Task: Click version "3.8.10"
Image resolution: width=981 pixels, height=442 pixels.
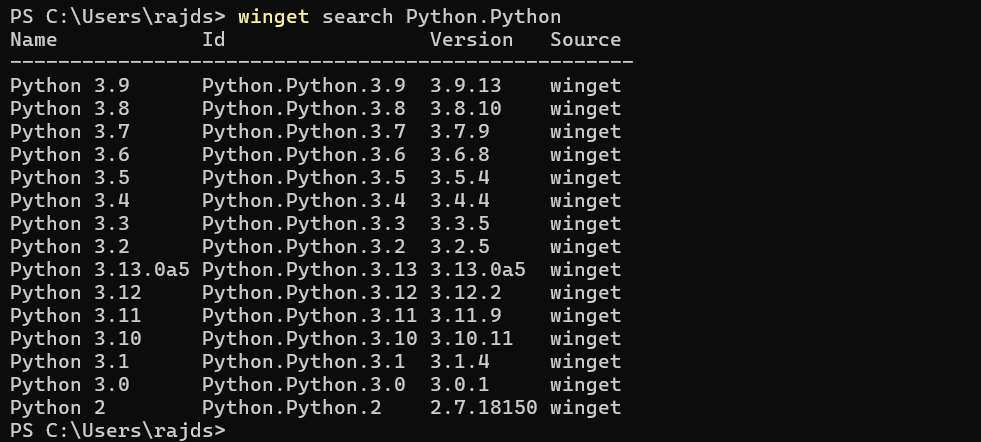Action: coord(465,108)
